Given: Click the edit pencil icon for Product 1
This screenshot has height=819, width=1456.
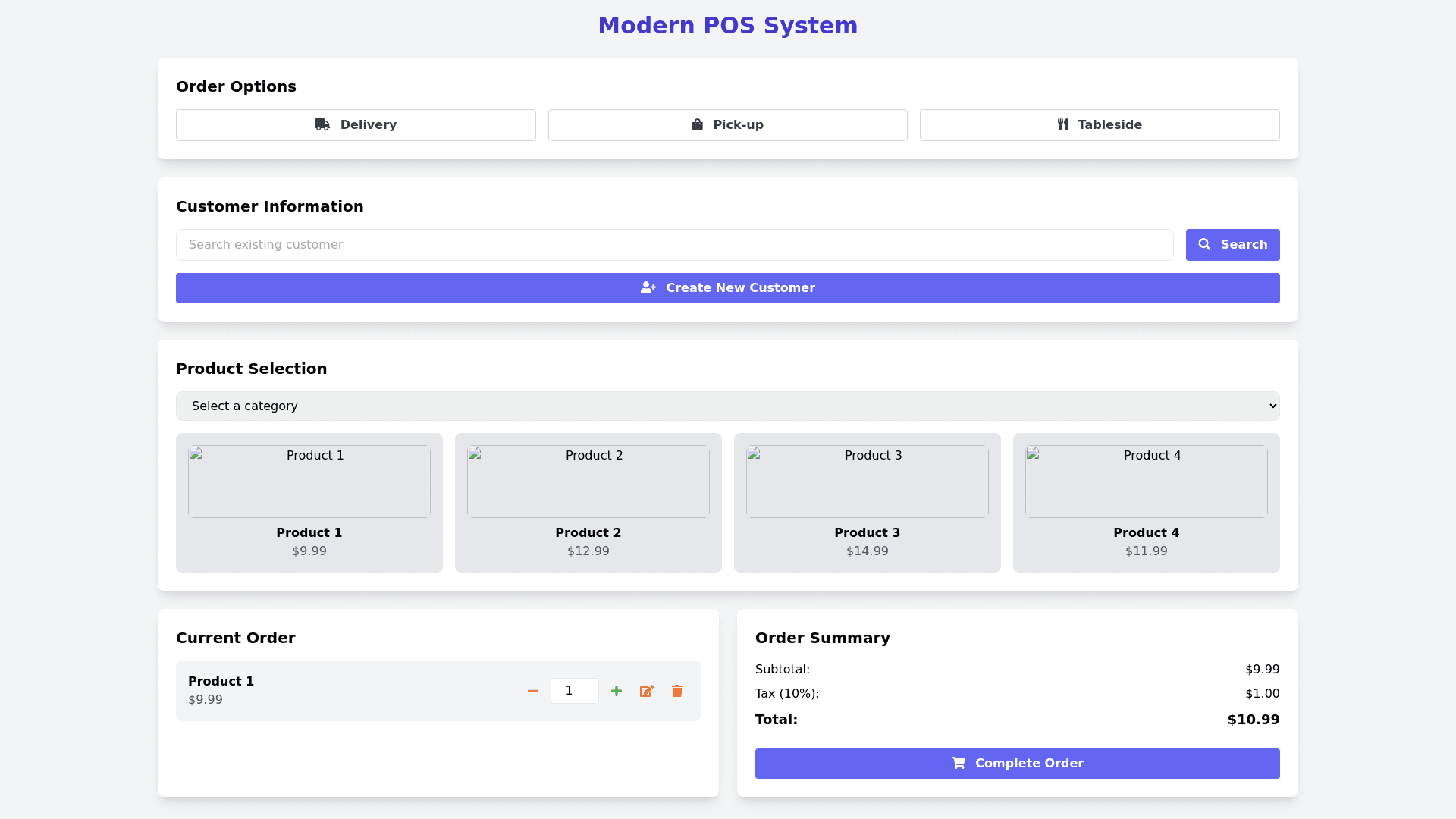Looking at the screenshot, I should pyautogui.click(x=647, y=691).
